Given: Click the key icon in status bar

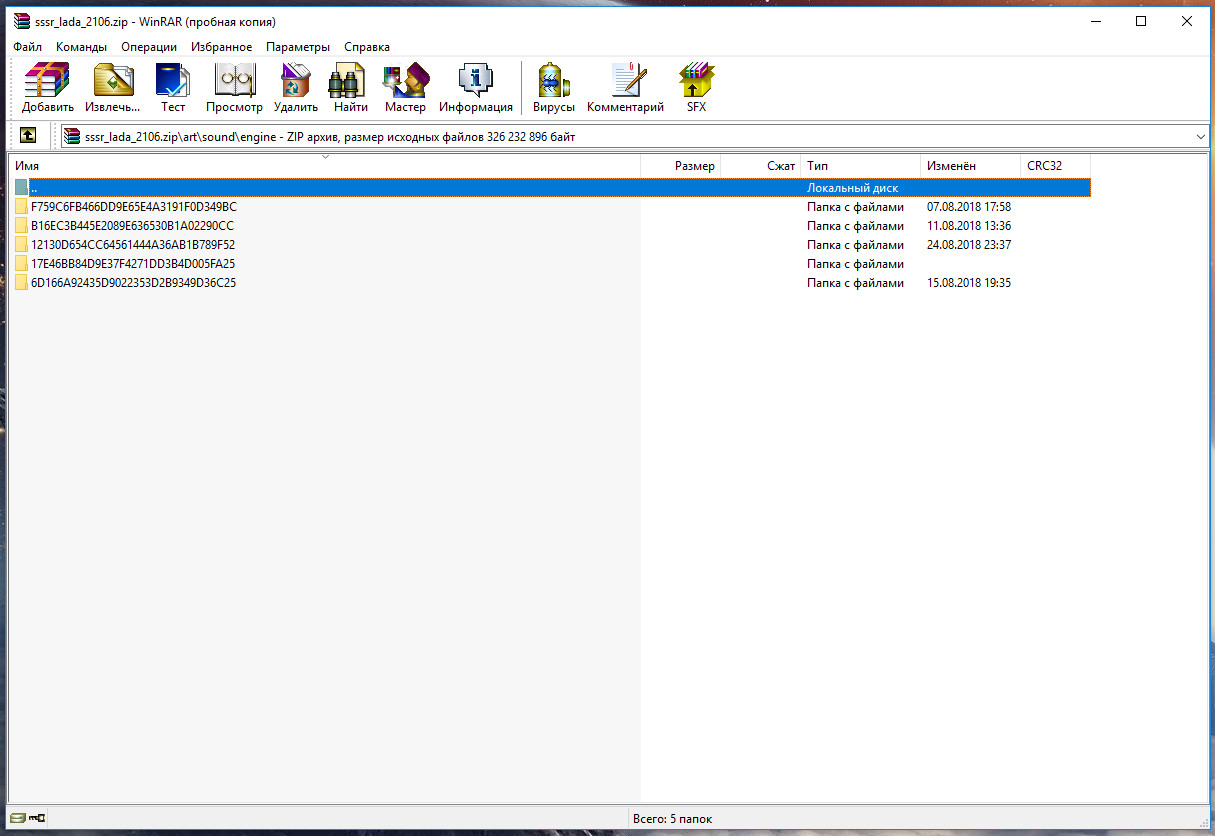Looking at the screenshot, I should point(38,819).
